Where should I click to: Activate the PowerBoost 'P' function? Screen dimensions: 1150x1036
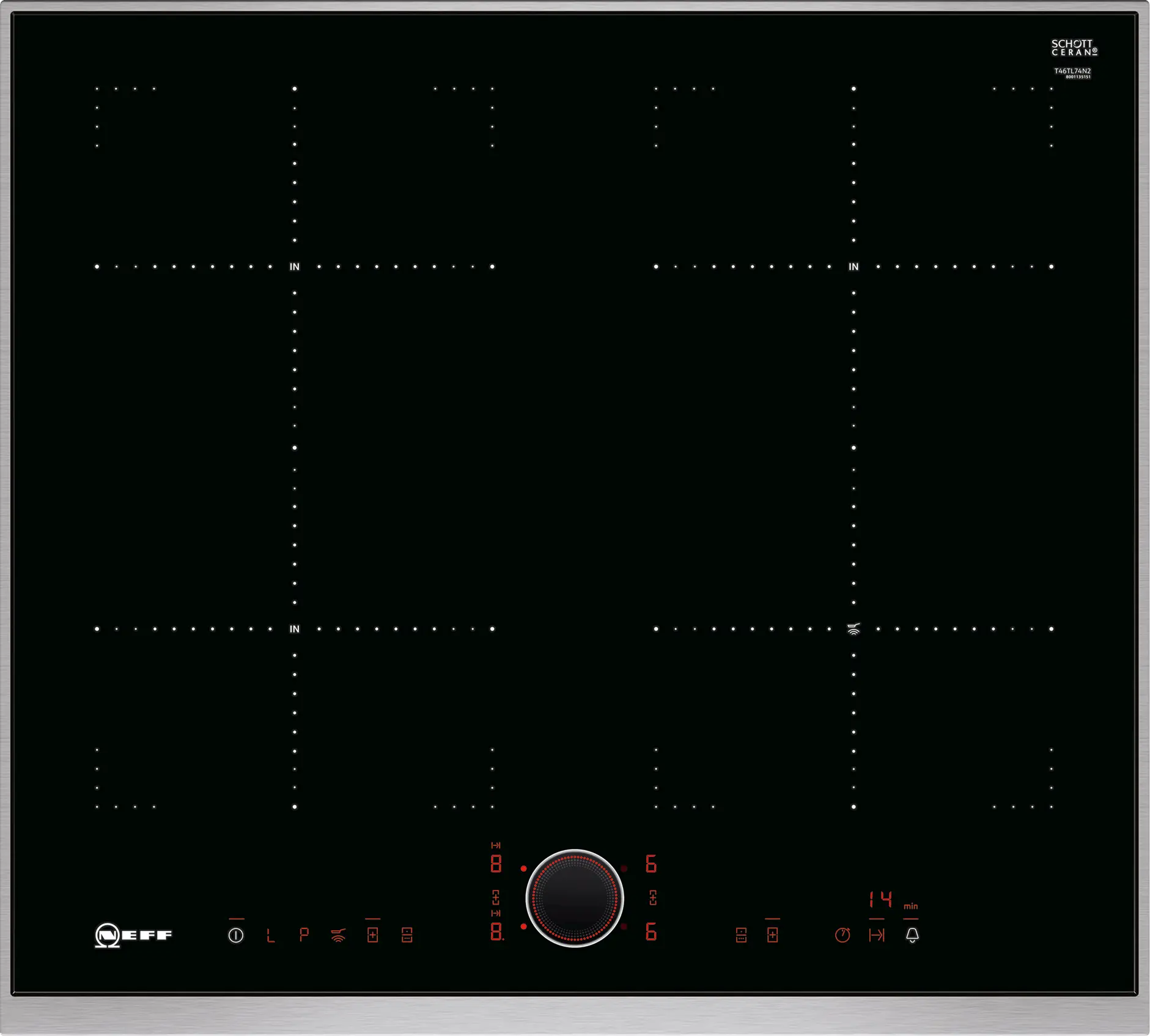click(x=304, y=935)
